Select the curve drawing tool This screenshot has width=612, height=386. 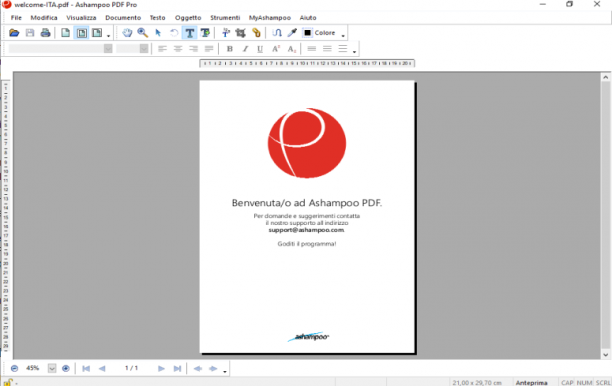pyautogui.click(x=277, y=33)
